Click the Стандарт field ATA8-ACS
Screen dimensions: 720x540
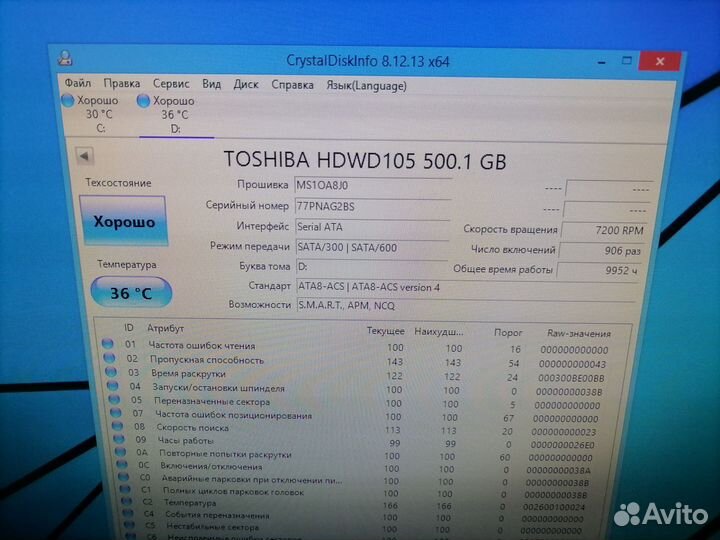tap(466, 287)
